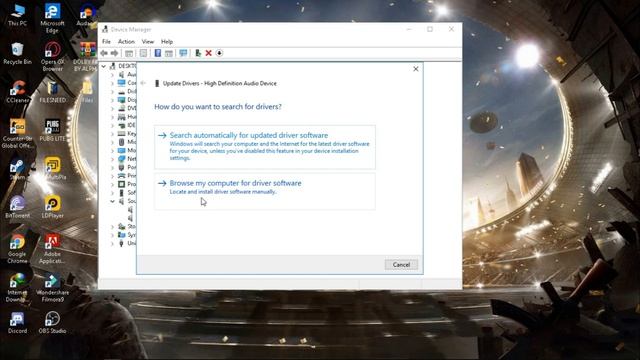Select the Recycle Bin desktop icon
Viewport: 640px width, 360px height.
point(18,53)
